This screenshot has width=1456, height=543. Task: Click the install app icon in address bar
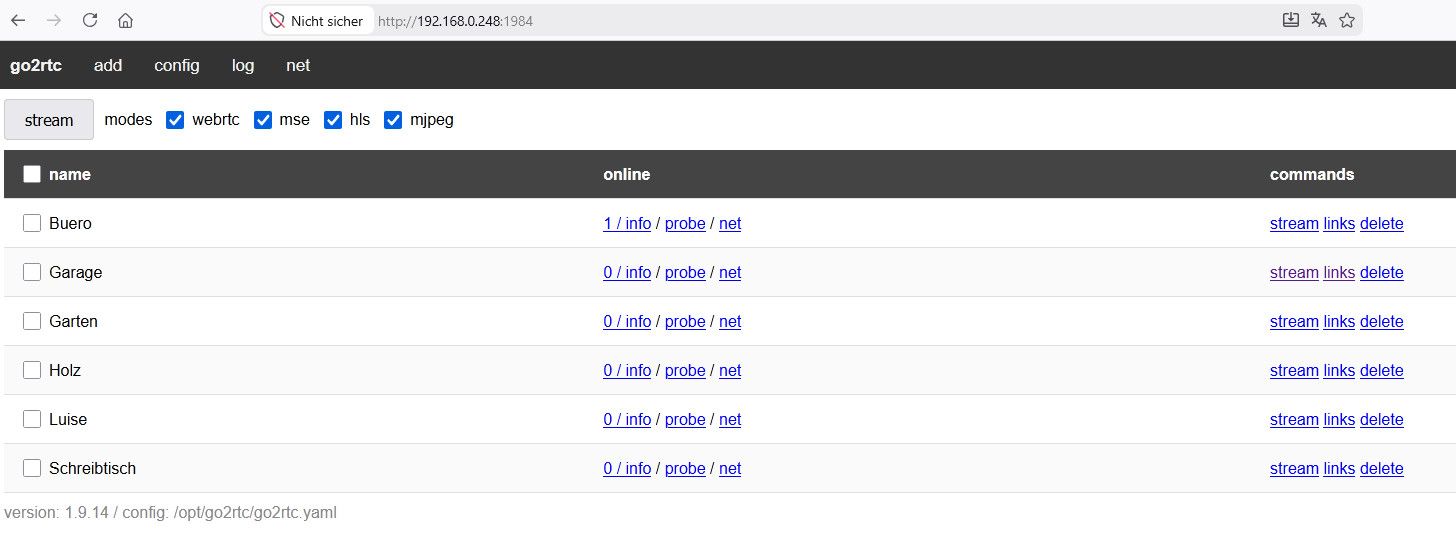click(1290, 20)
